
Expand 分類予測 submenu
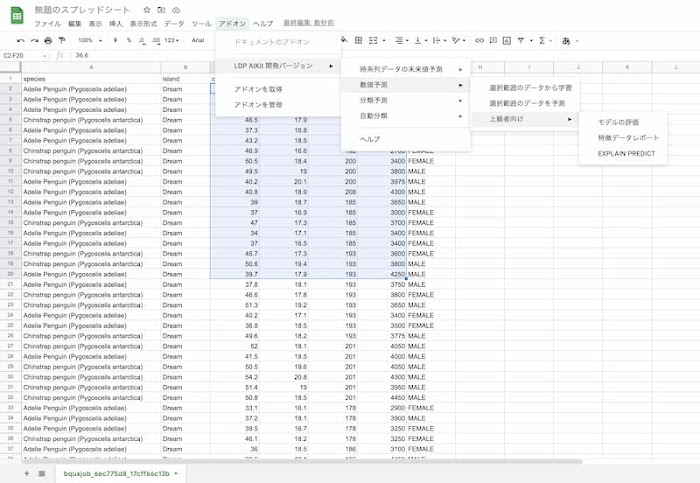click(405, 100)
